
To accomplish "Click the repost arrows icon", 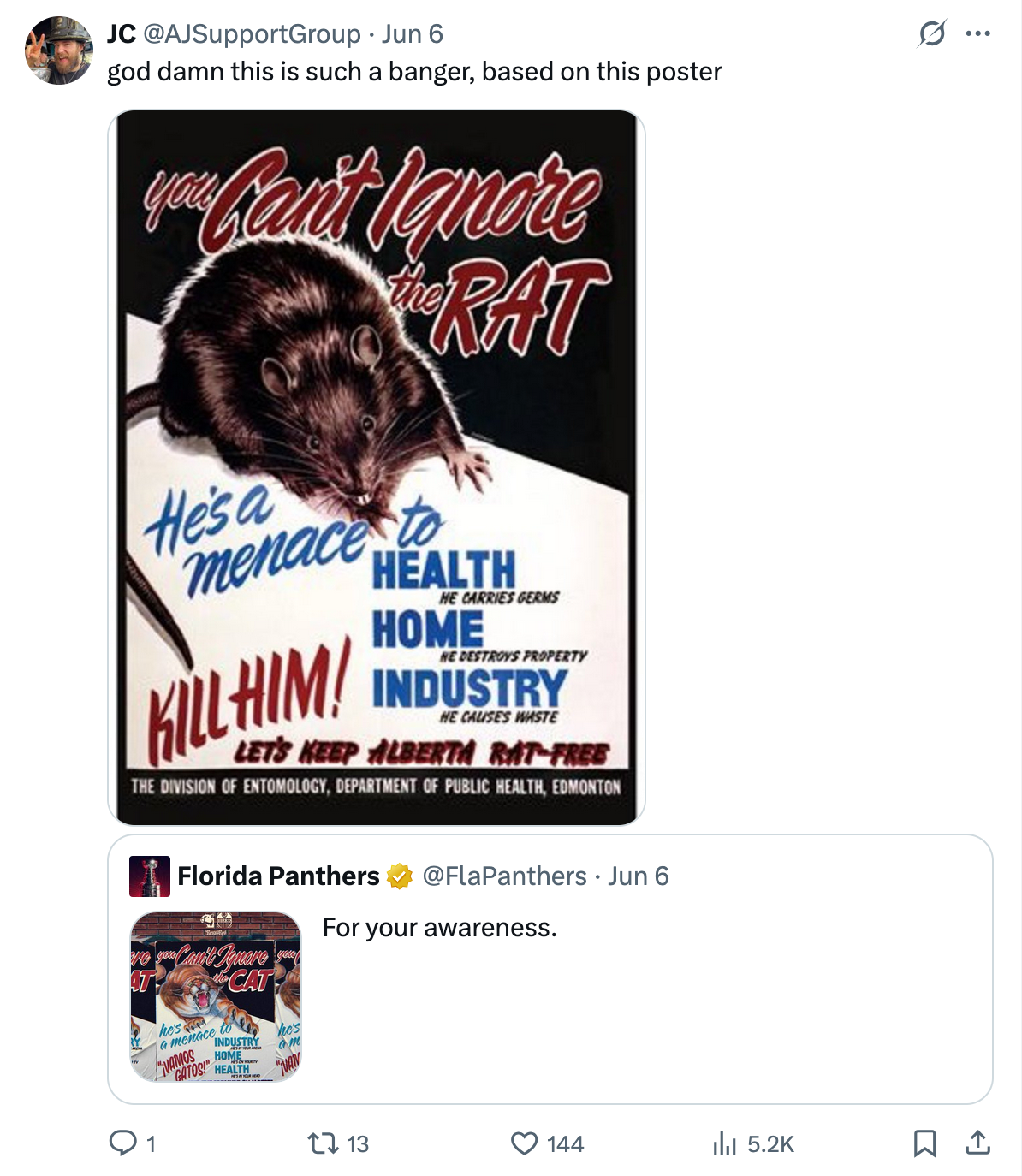I will 322,1143.
